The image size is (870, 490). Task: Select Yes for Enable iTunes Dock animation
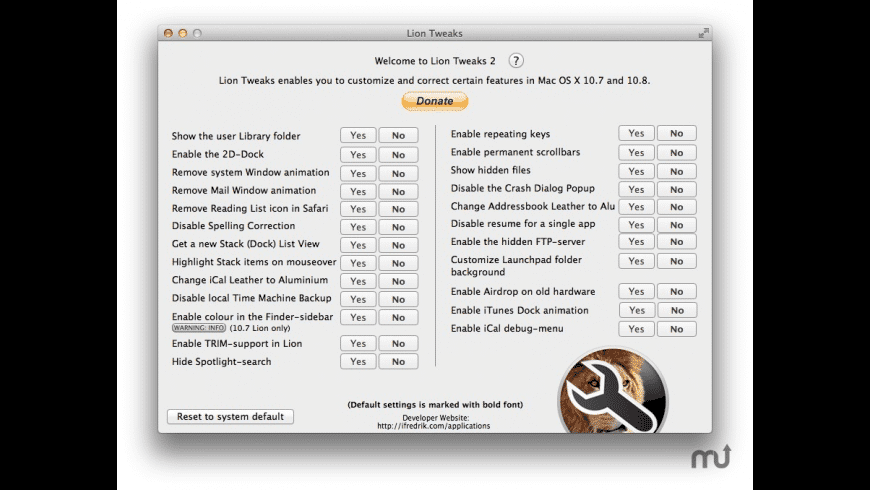point(636,310)
